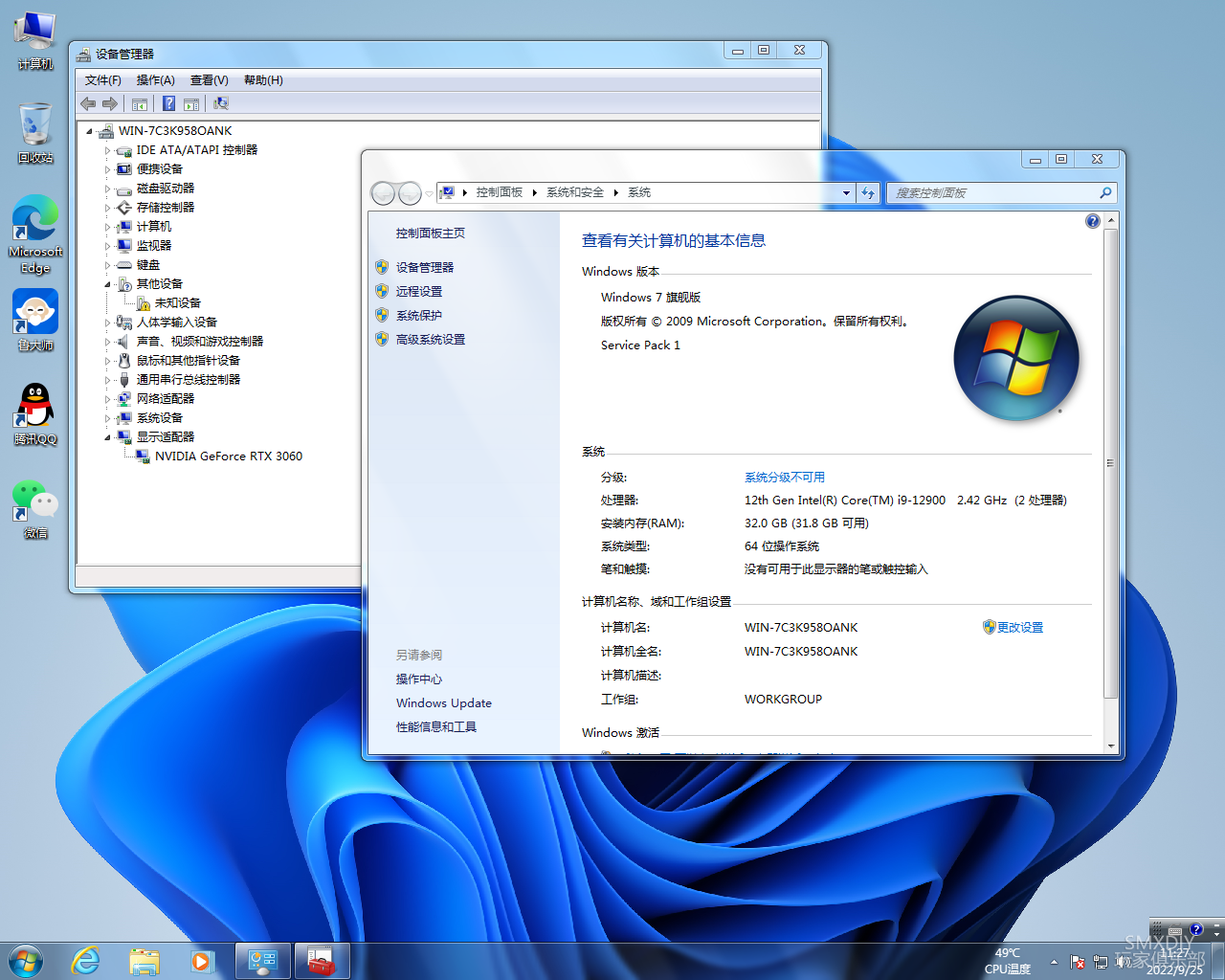Switch to the red toolbox taskbar button
This screenshot has height=980, width=1225.
tap(322, 961)
